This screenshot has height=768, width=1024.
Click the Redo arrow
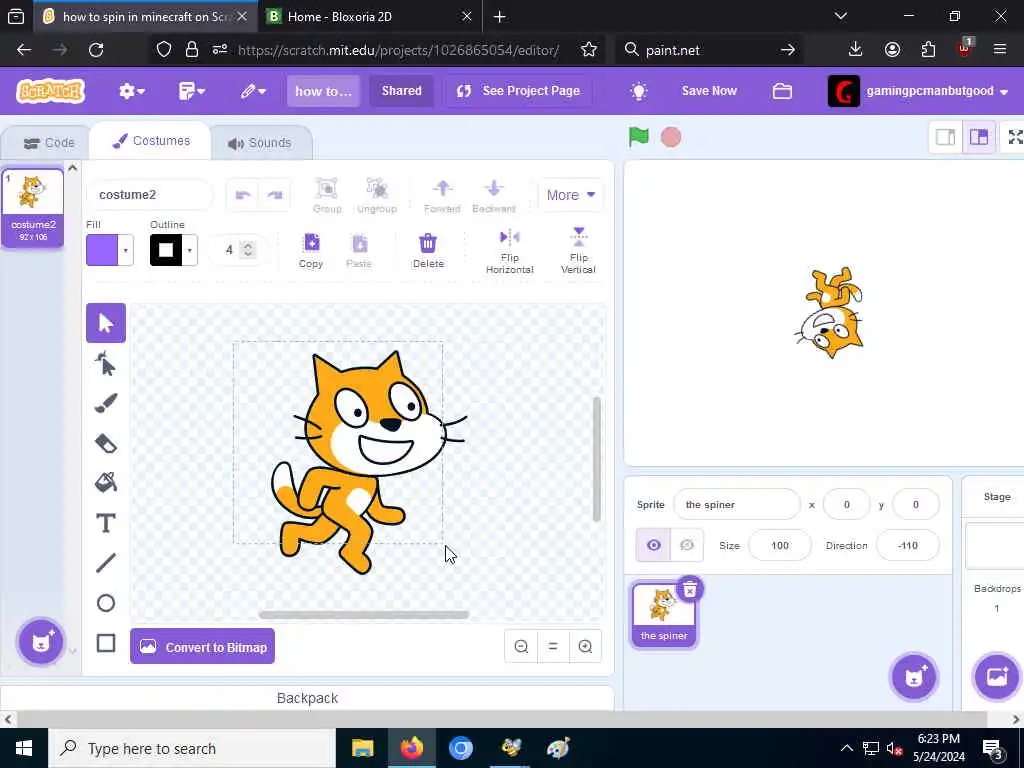click(275, 195)
